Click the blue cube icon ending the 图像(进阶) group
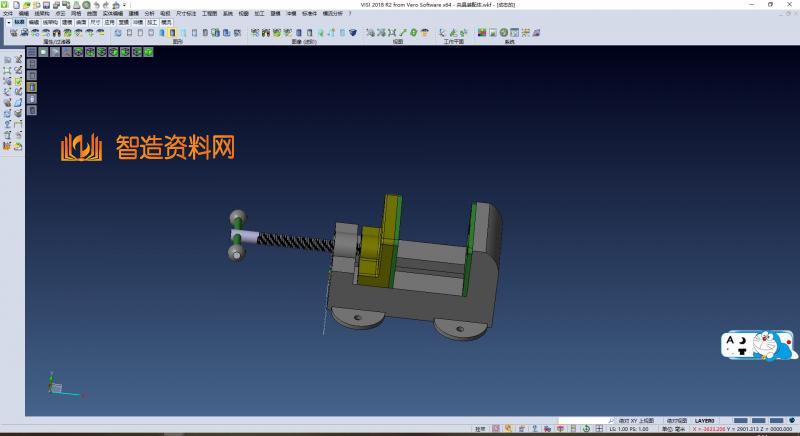 [x=352, y=33]
